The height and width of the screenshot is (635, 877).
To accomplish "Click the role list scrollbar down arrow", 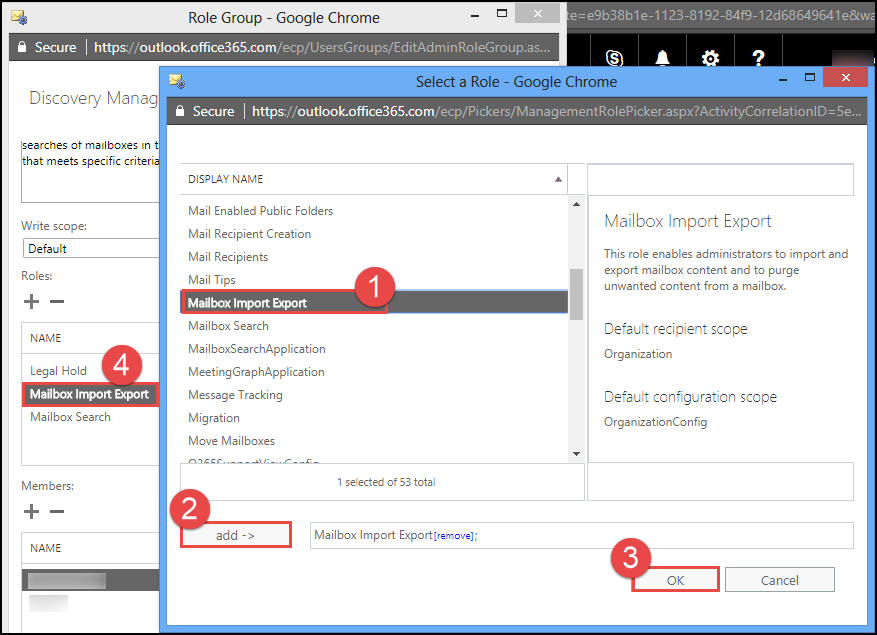I will tap(577, 454).
